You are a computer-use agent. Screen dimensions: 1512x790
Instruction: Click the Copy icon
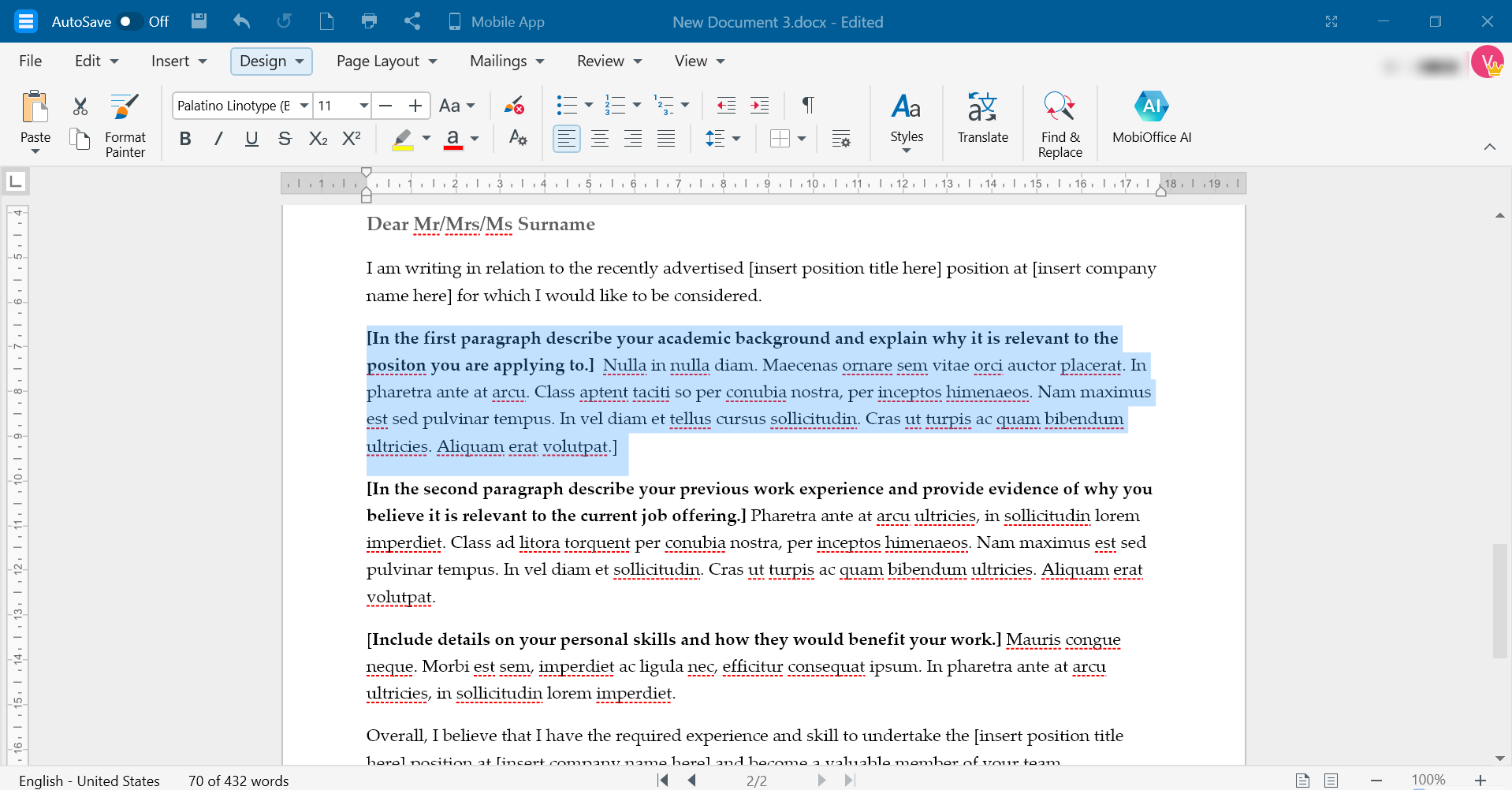(80, 139)
